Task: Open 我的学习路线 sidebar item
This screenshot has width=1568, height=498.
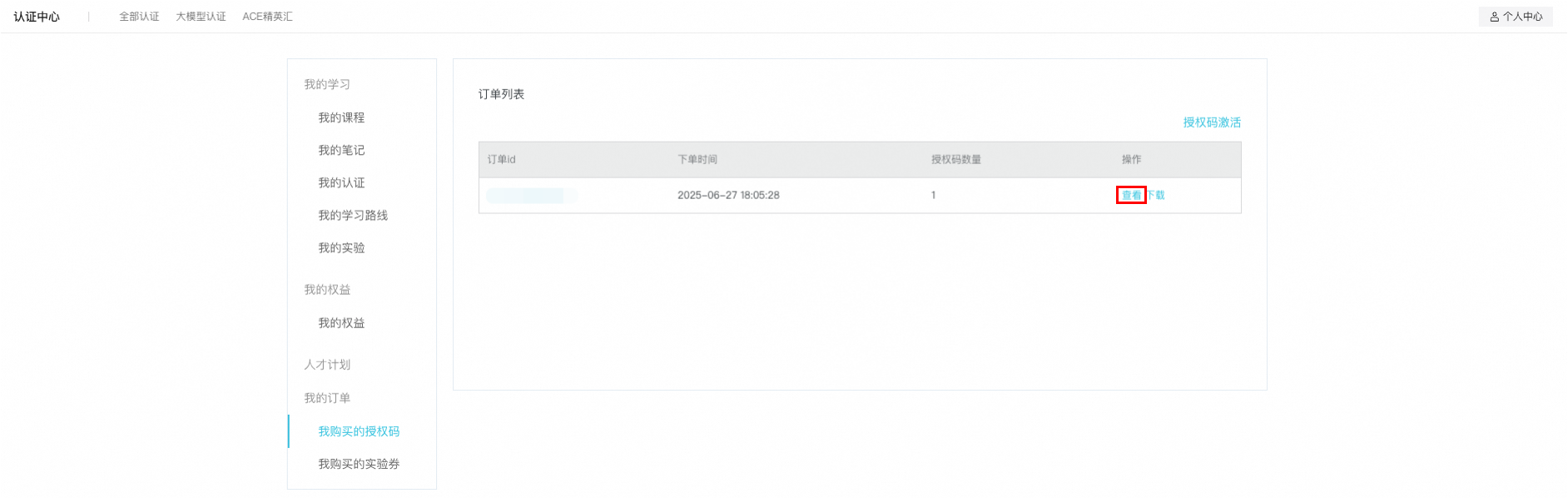Action: tap(353, 215)
